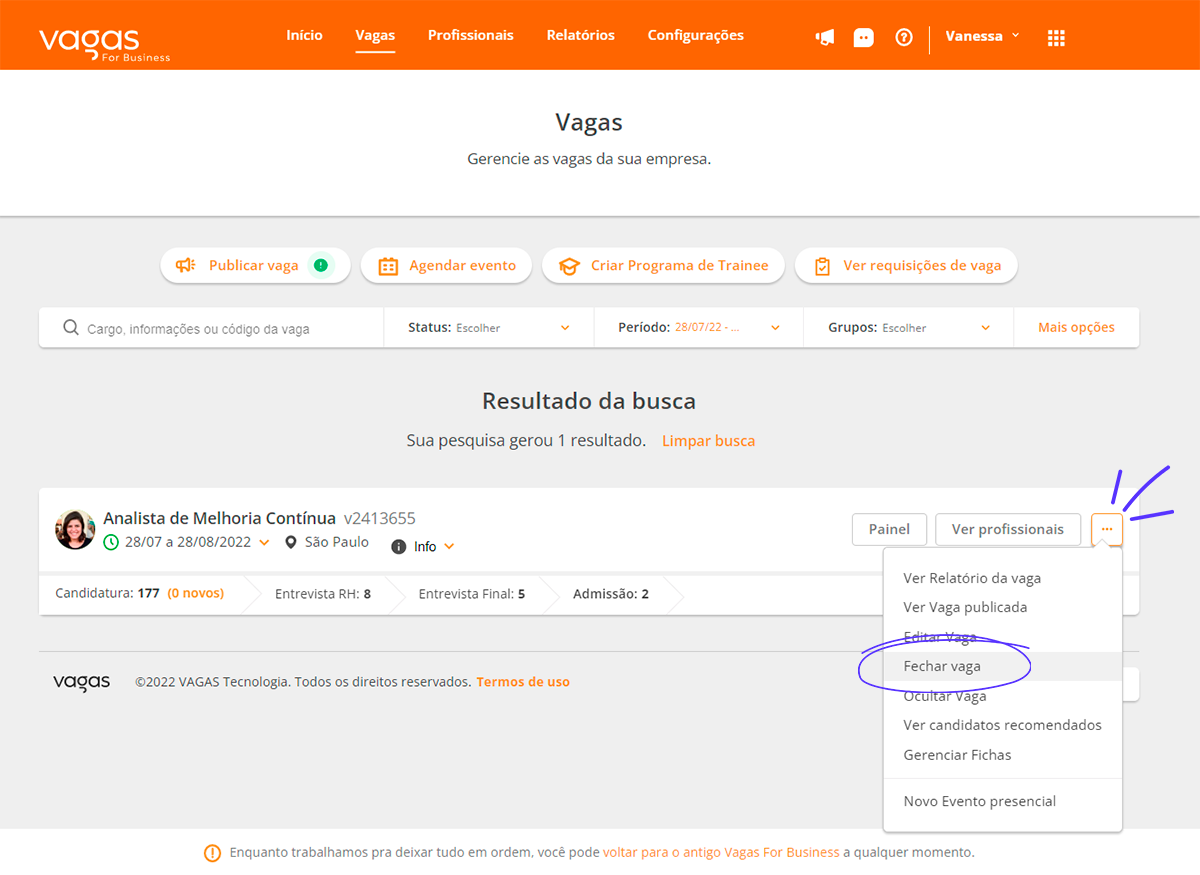Click the Limpar busca link
The image size is (1200, 875).
tap(708, 441)
